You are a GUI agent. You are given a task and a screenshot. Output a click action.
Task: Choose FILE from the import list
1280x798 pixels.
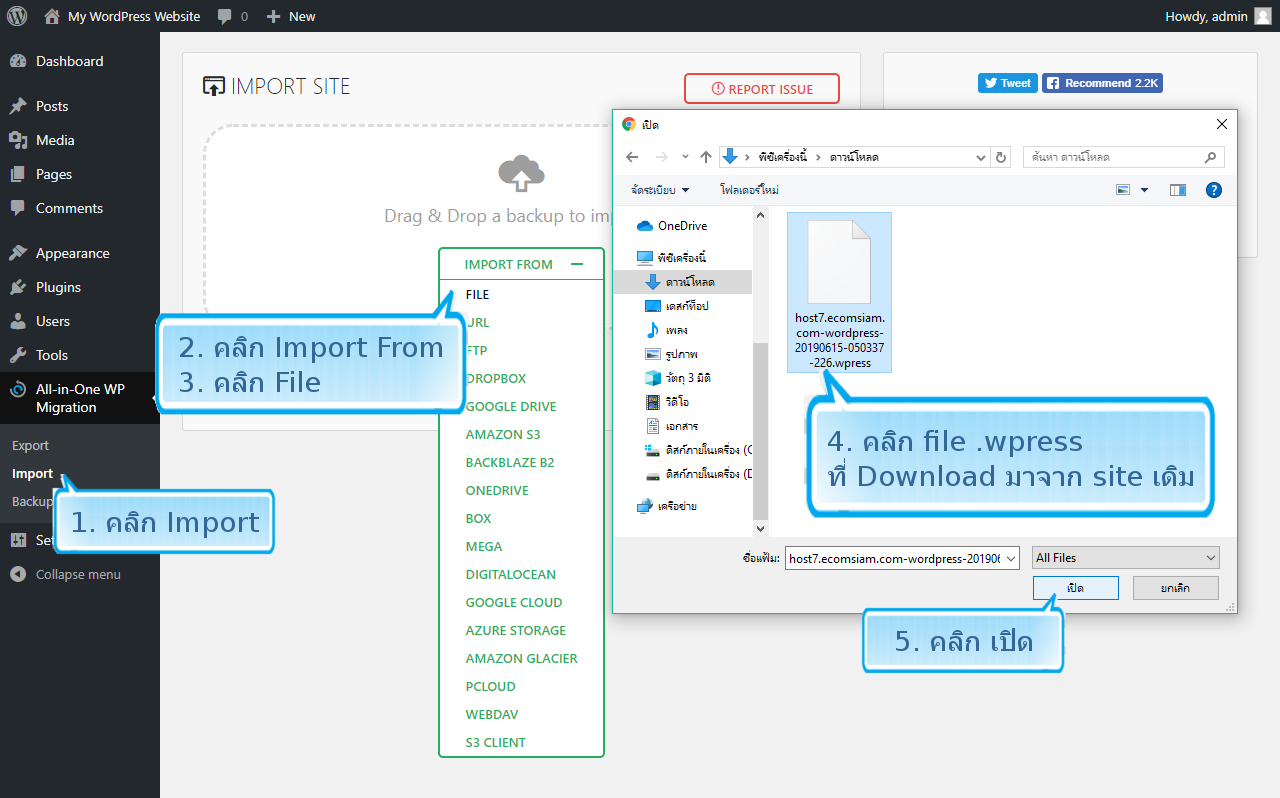(477, 295)
